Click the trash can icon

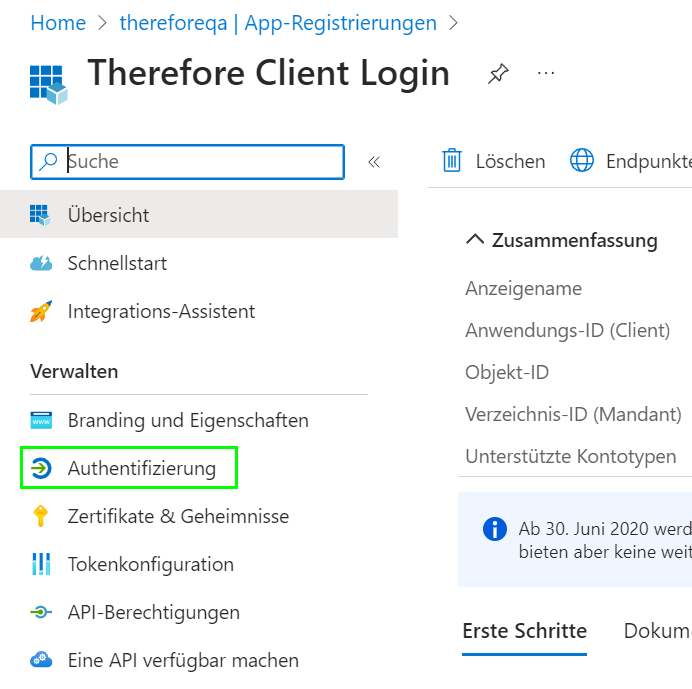tap(452, 160)
